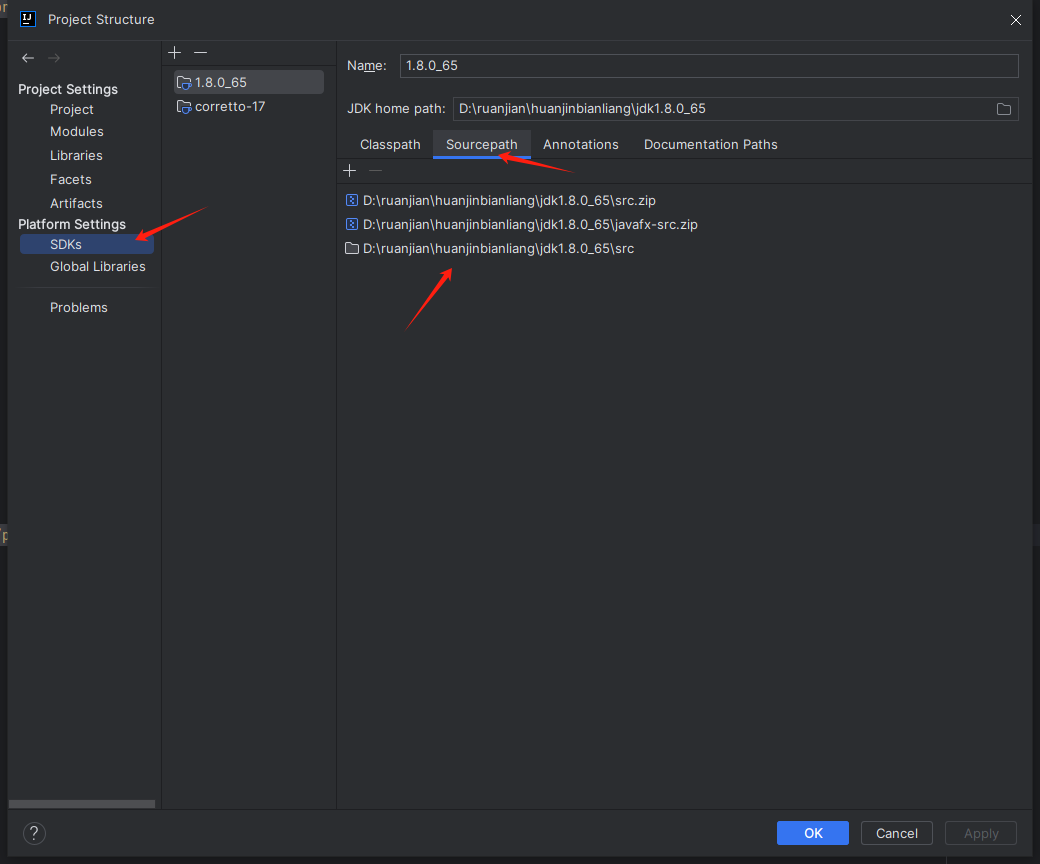Image resolution: width=1040 pixels, height=864 pixels.
Task: Select the src folder source path entry
Action: [497, 248]
